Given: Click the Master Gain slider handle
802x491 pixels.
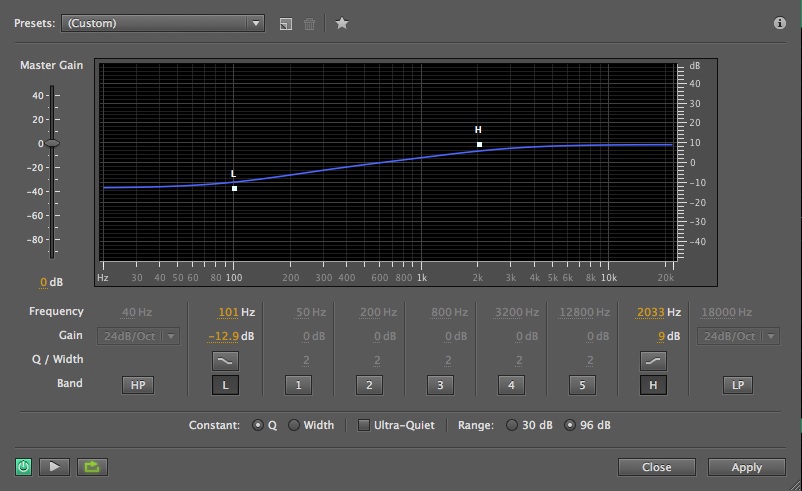Looking at the screenshot, I should 52,143.
